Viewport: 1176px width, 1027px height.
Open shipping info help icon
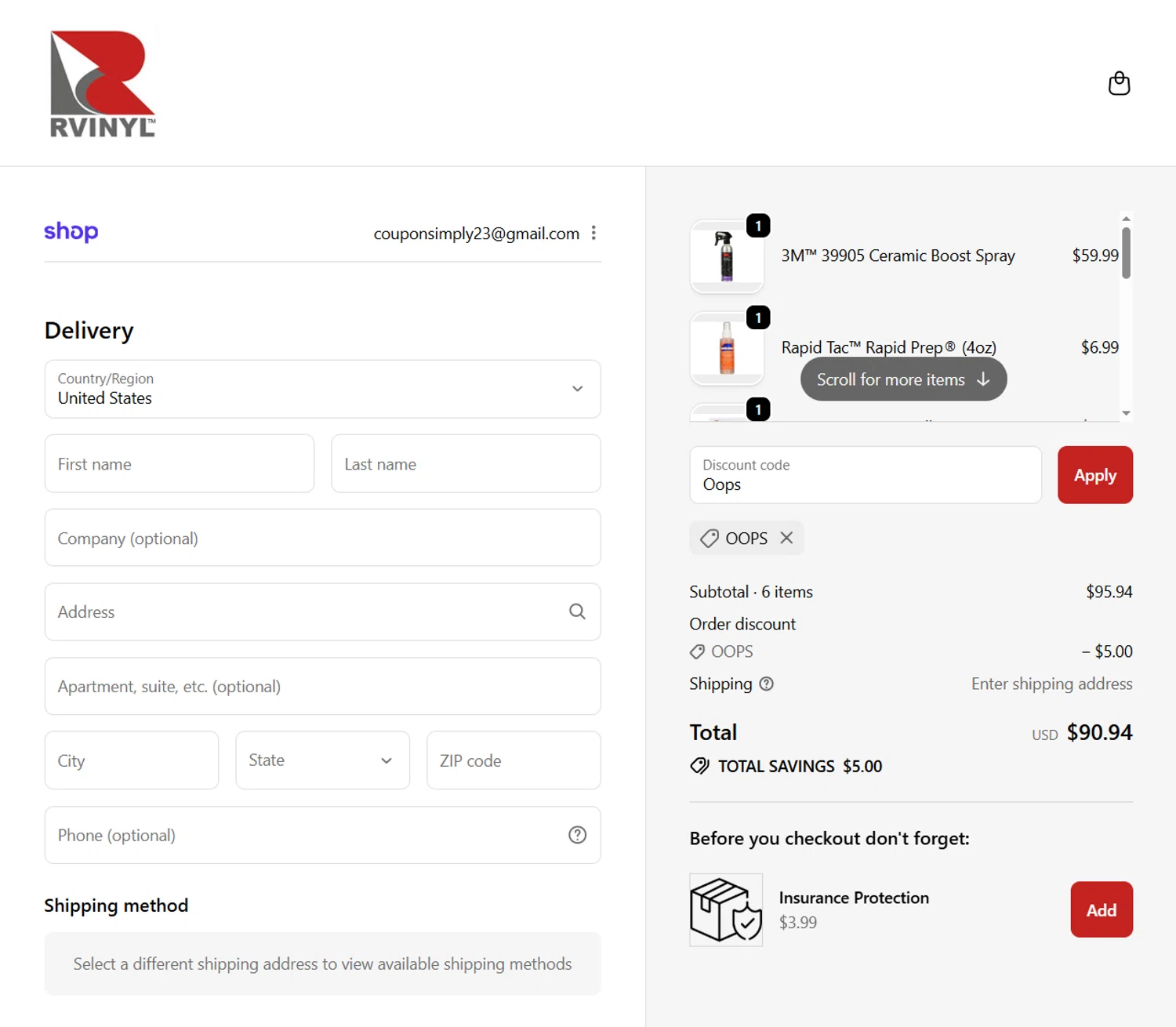767,684
